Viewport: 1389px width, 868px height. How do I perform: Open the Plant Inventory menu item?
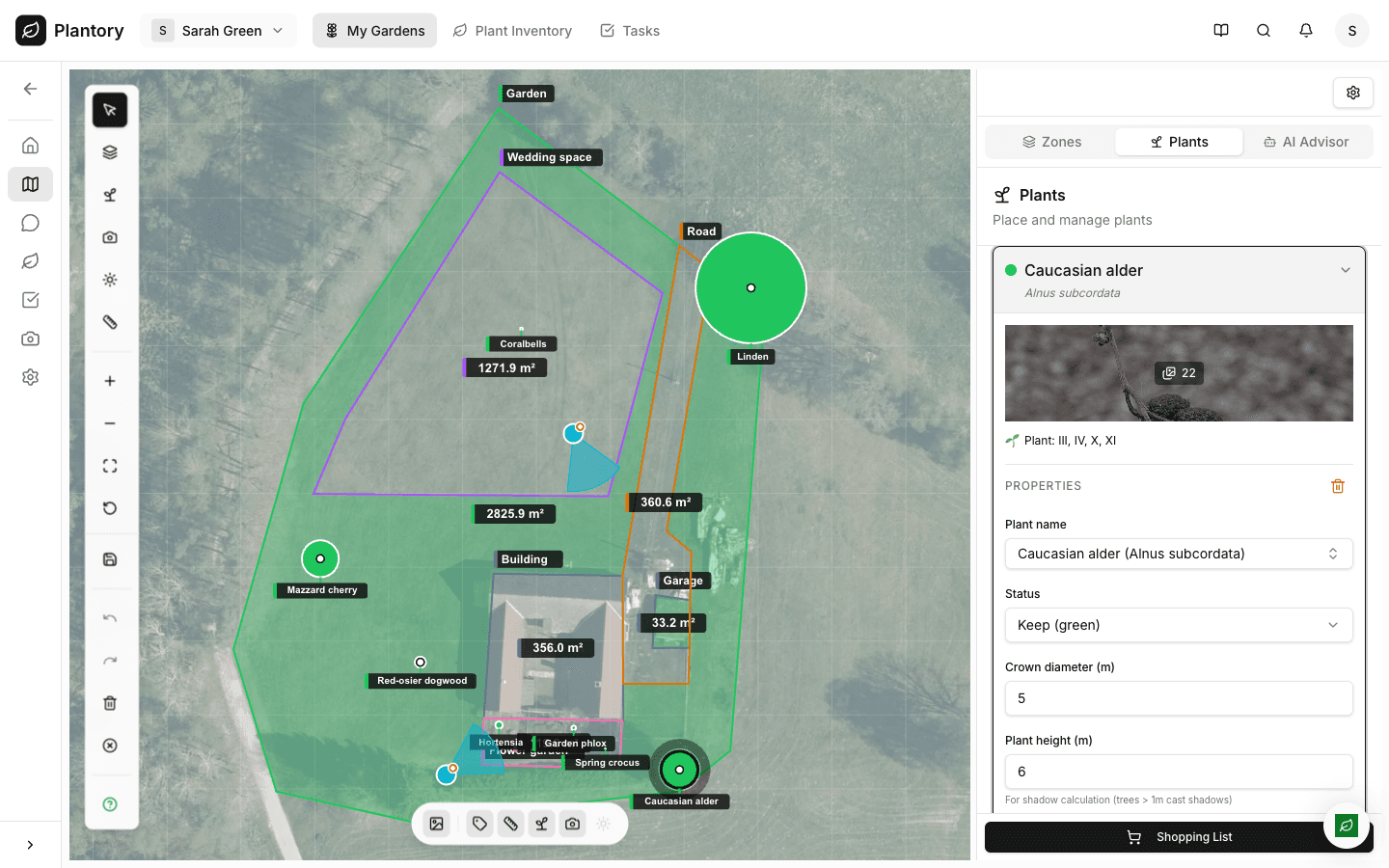click(x=512, y=31)
